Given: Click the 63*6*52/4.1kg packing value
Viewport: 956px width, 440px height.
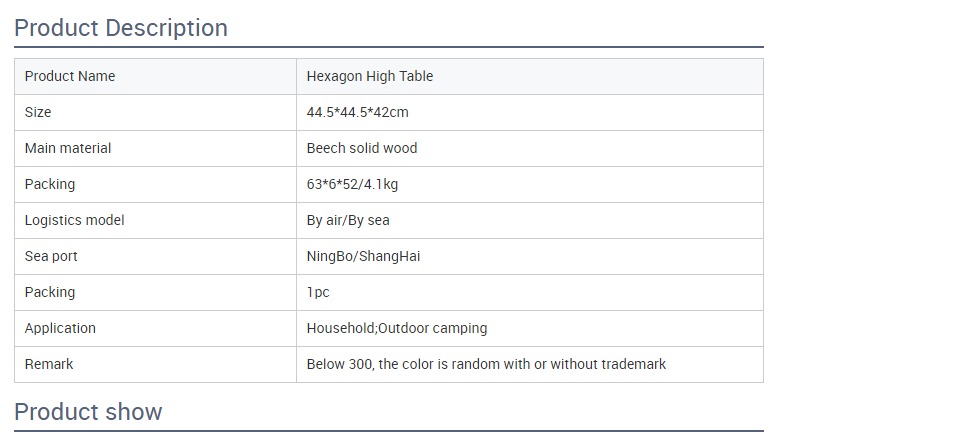Looking at the screenshot, I should (x=352, y=184).
